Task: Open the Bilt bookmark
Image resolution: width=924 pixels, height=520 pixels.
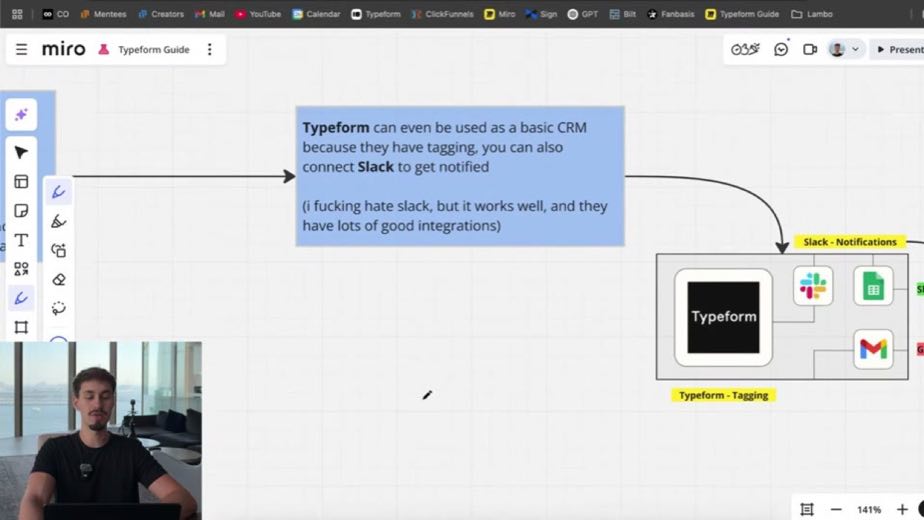Action: click(623, 14)
